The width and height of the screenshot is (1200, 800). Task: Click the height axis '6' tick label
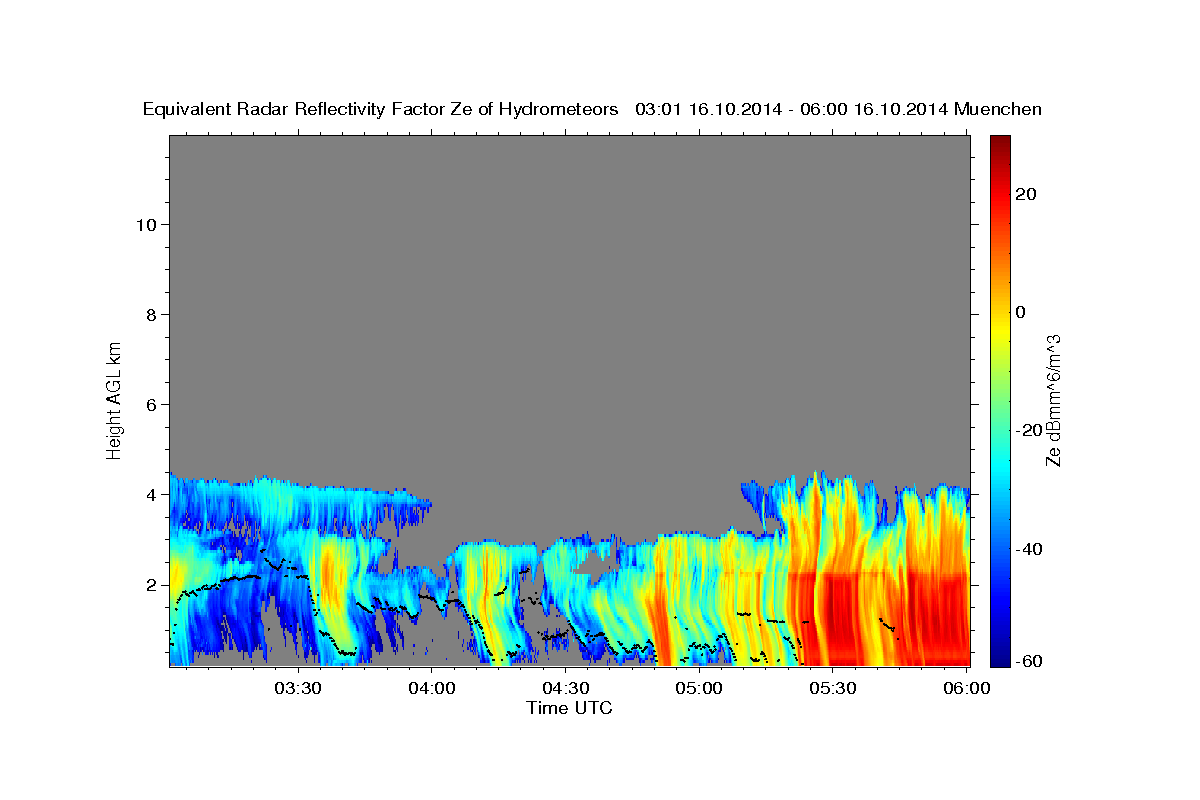pyautogui.click(x=151, y=405)
